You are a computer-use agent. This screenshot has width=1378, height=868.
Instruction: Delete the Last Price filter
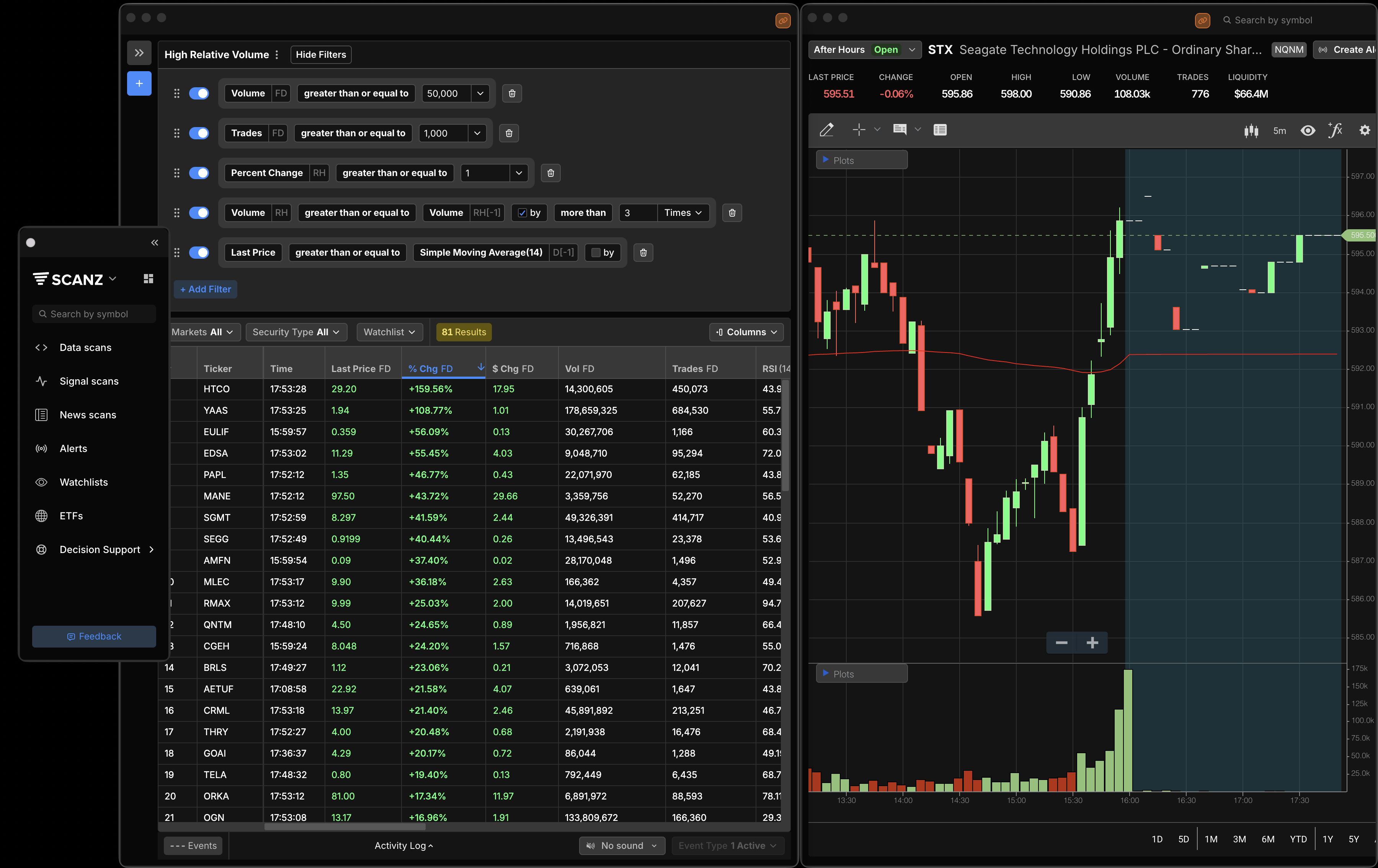click(x=643, y=252)
